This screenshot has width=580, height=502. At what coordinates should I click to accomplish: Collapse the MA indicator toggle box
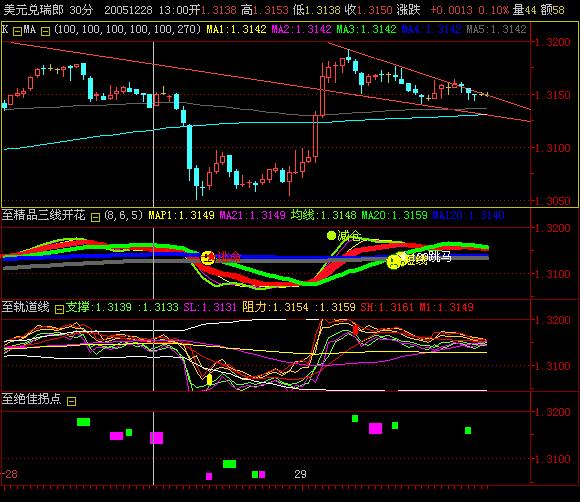(x=45, y=31)
